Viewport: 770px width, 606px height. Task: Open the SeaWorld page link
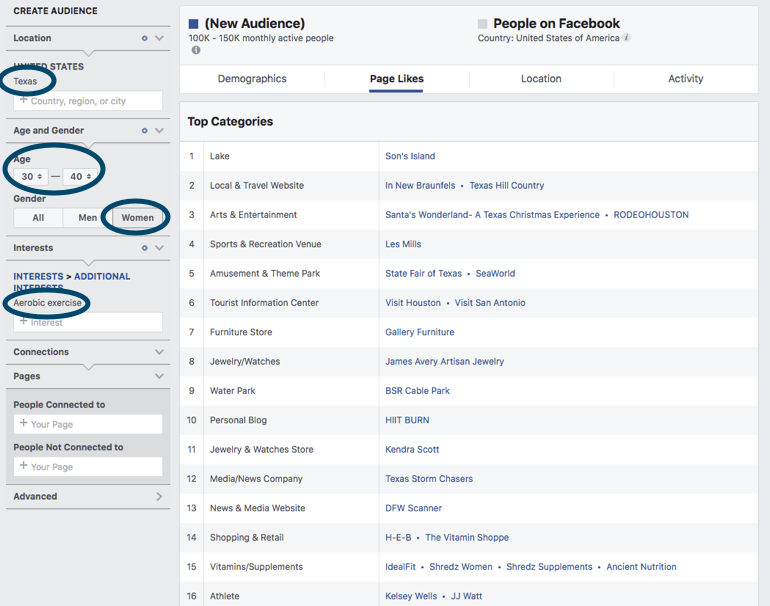tap(495, 274)
